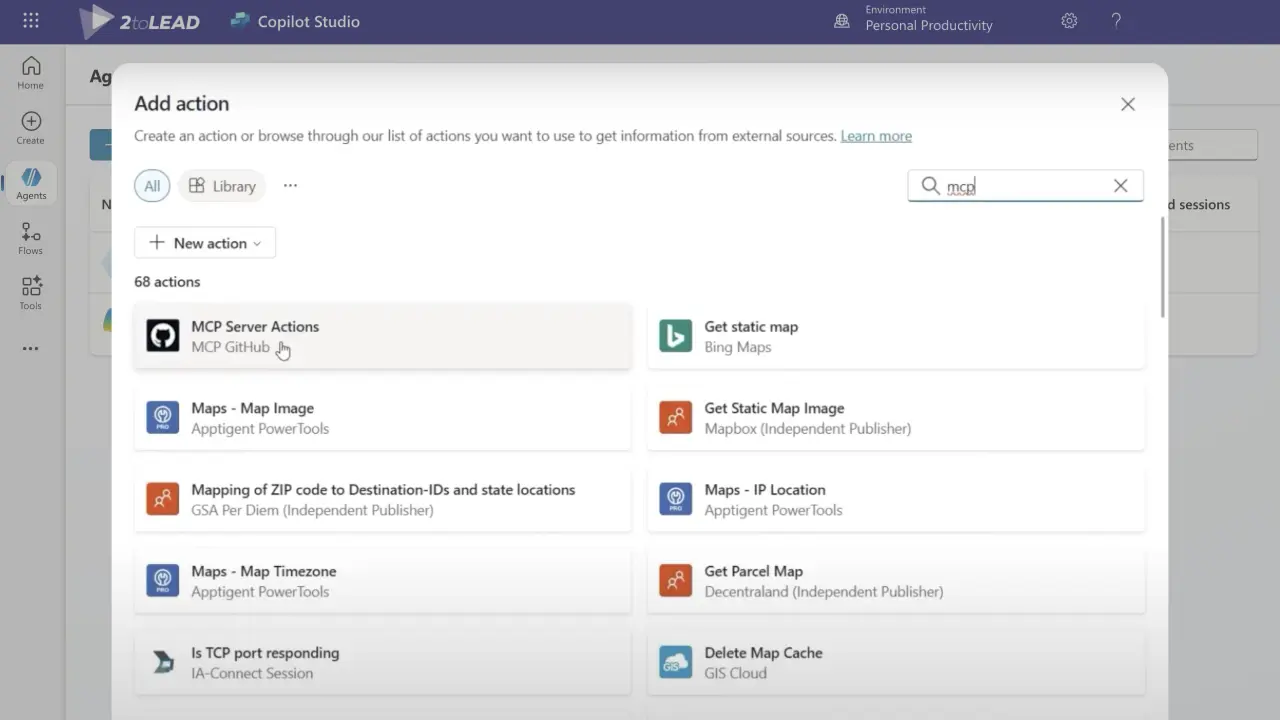This screenshot has width=1280, height=720.
Task: Click the Apptigent icon for Maps - IP Location
Action: (676, 499)
